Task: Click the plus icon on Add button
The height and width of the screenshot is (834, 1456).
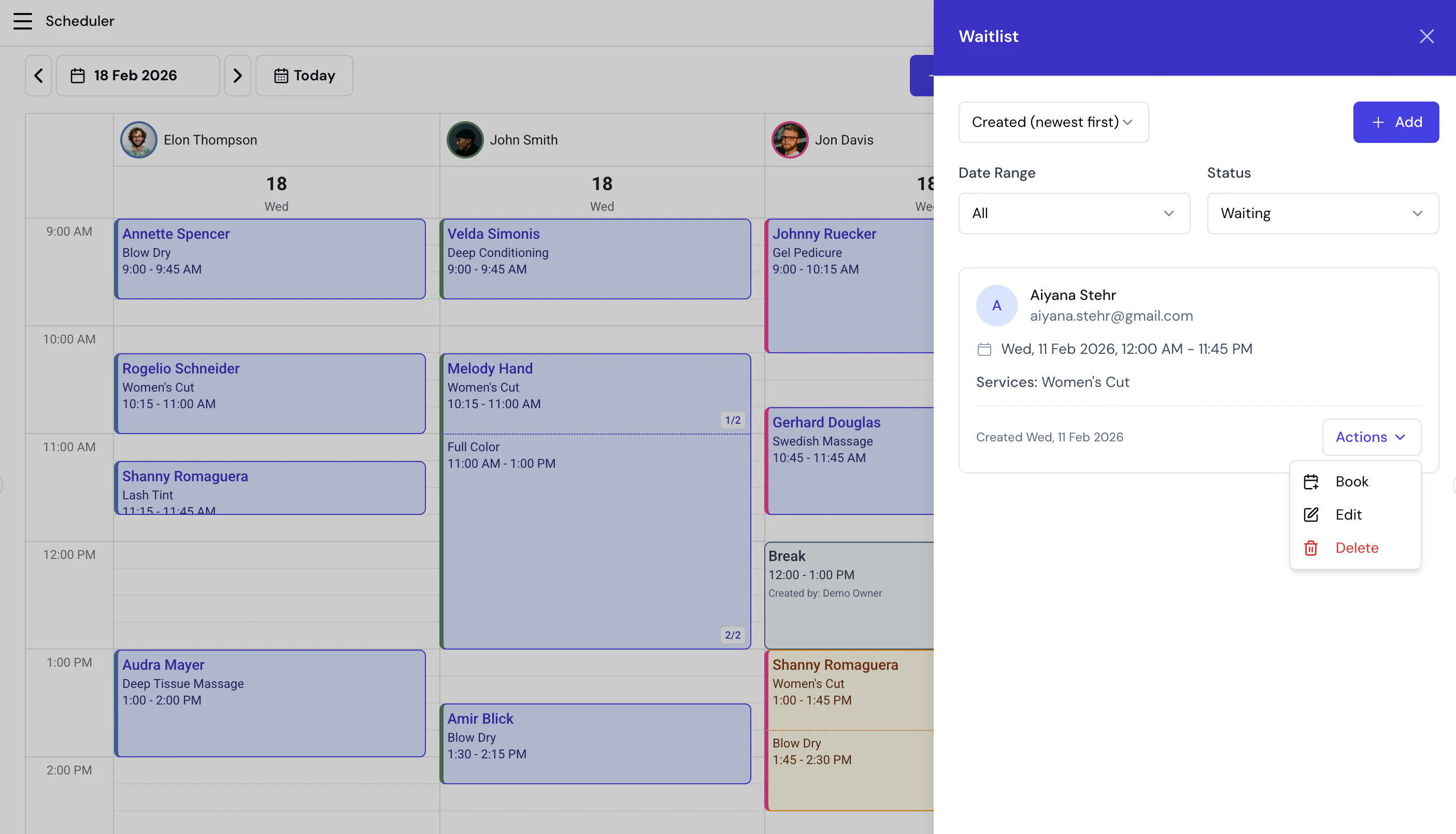Action: point(1378,122)
